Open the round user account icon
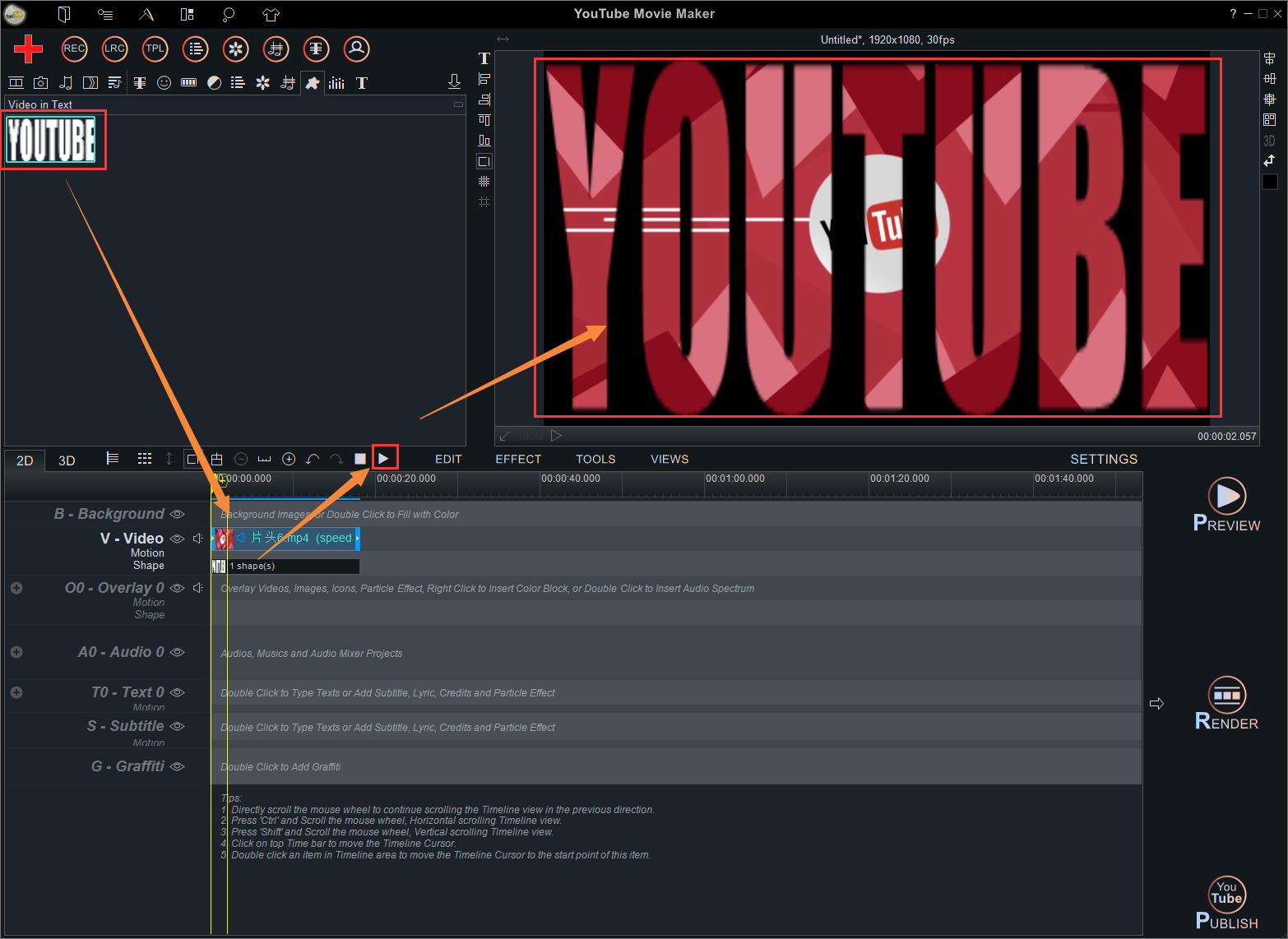 point(357,49)
